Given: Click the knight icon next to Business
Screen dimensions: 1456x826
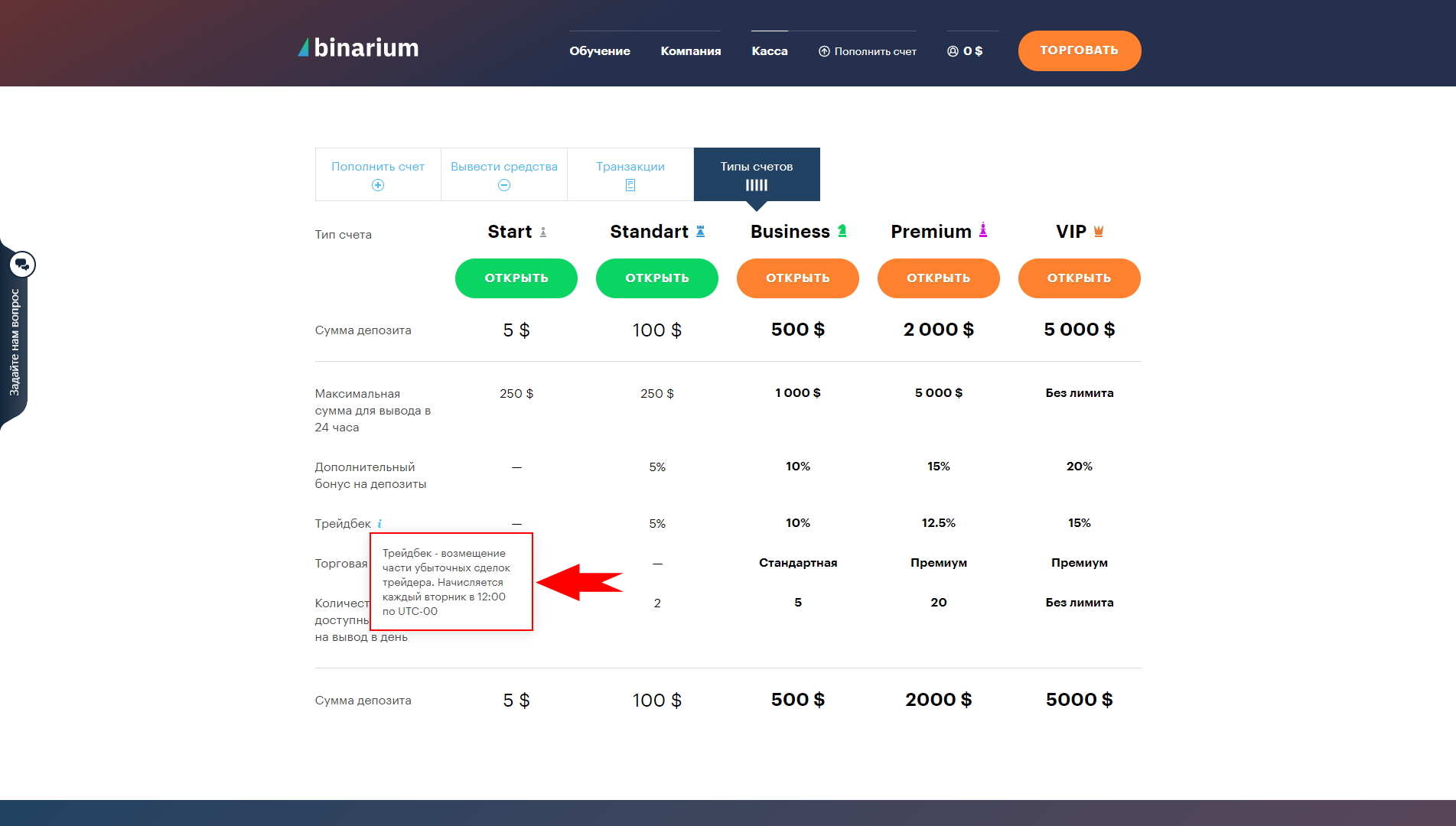Looking at the screenshot, I should pyautogui.click(x=842, y=231).
